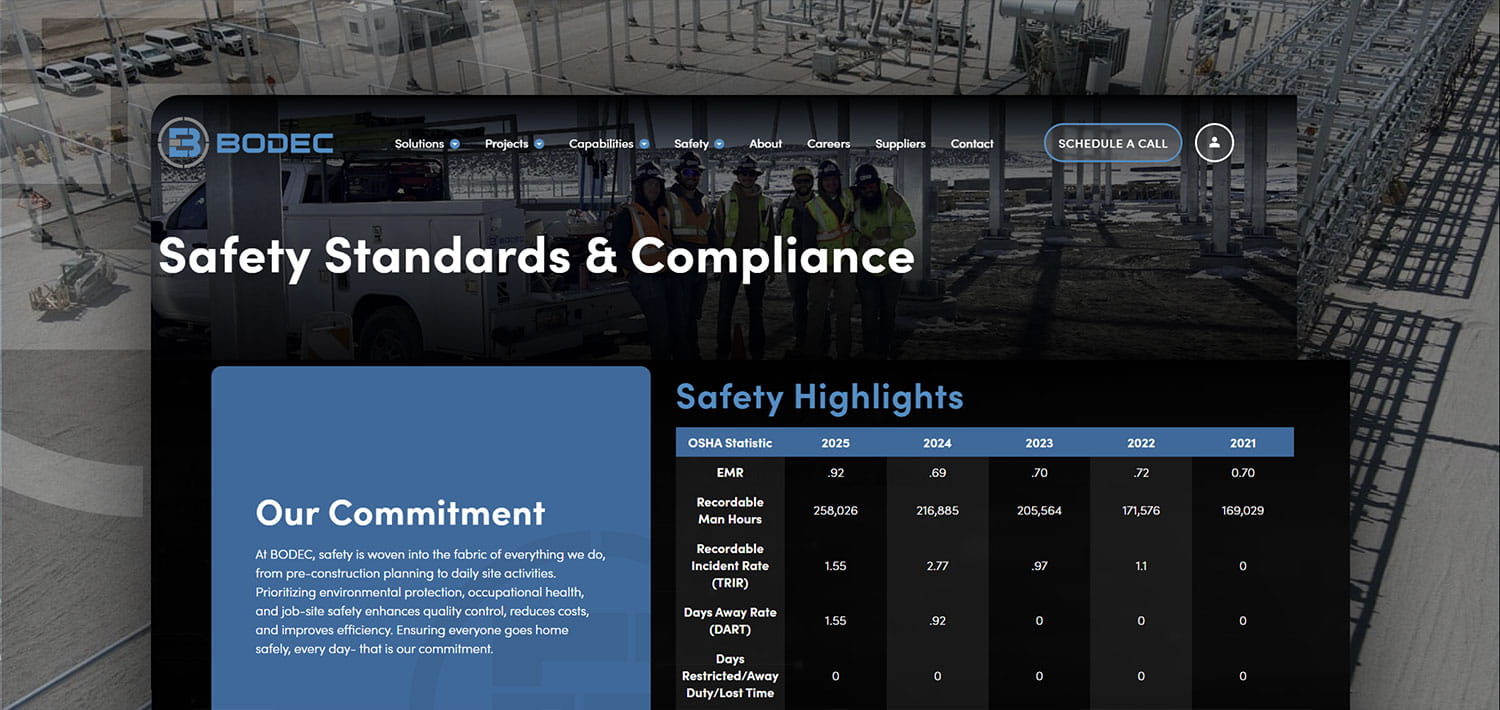Open the Contact link
Screen dimensions: 1500x710
point(972,144)
